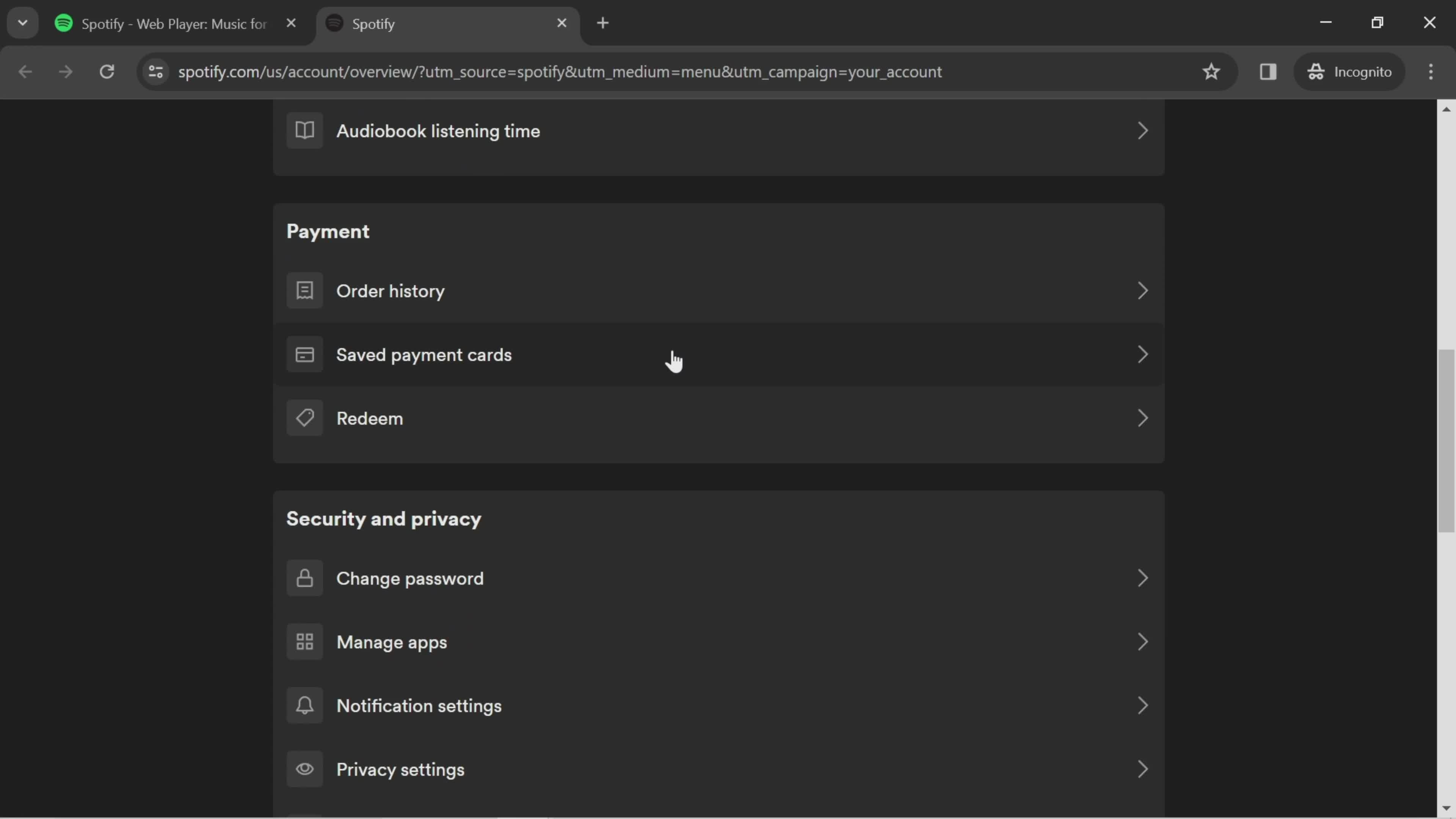Go forward in browser history

coord(66,72)
